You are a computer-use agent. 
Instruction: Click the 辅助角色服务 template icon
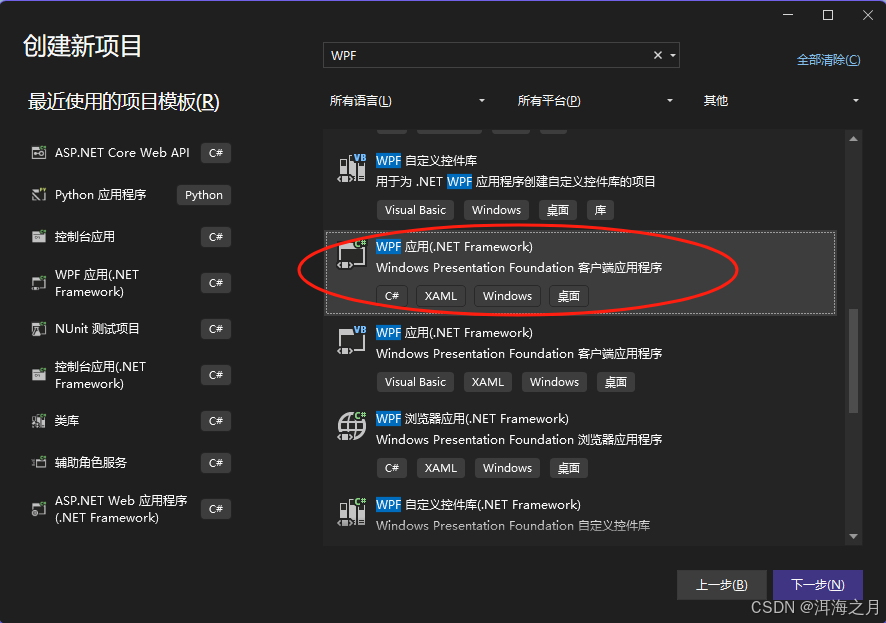coord(38,463)
